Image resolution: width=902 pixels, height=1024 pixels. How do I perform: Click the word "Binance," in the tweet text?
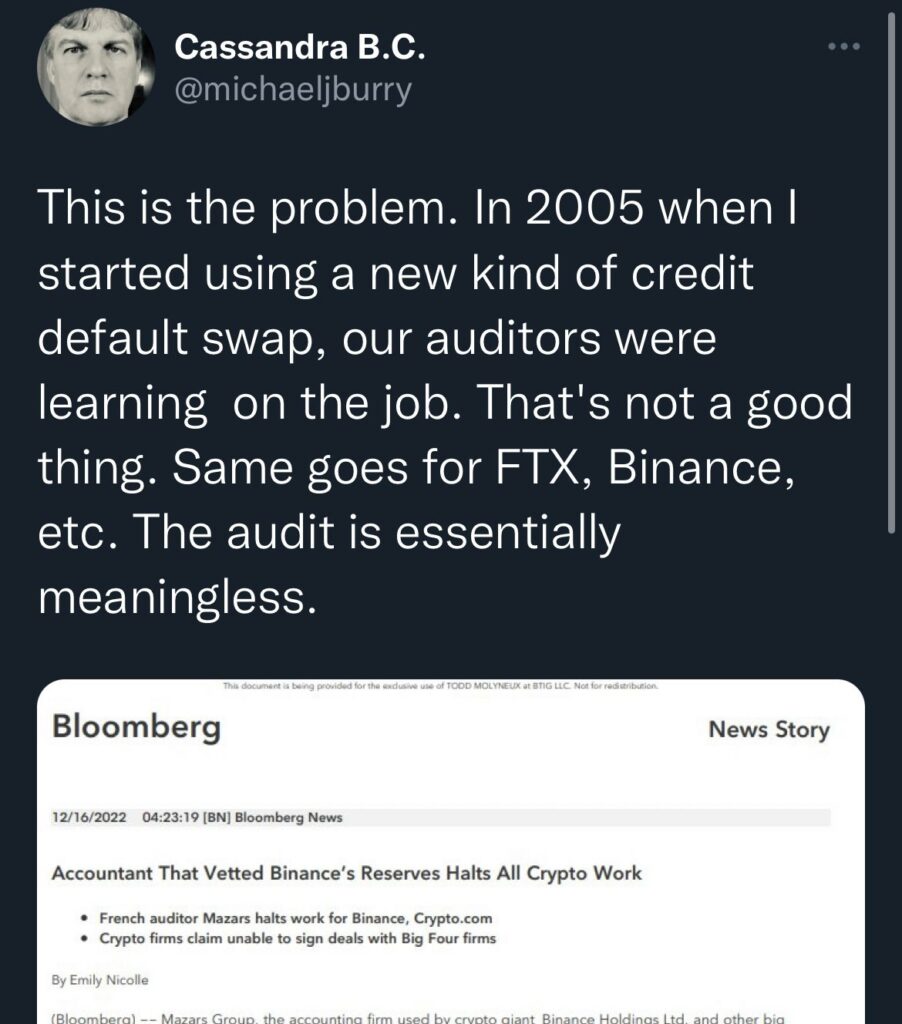(x=702, y=467)
